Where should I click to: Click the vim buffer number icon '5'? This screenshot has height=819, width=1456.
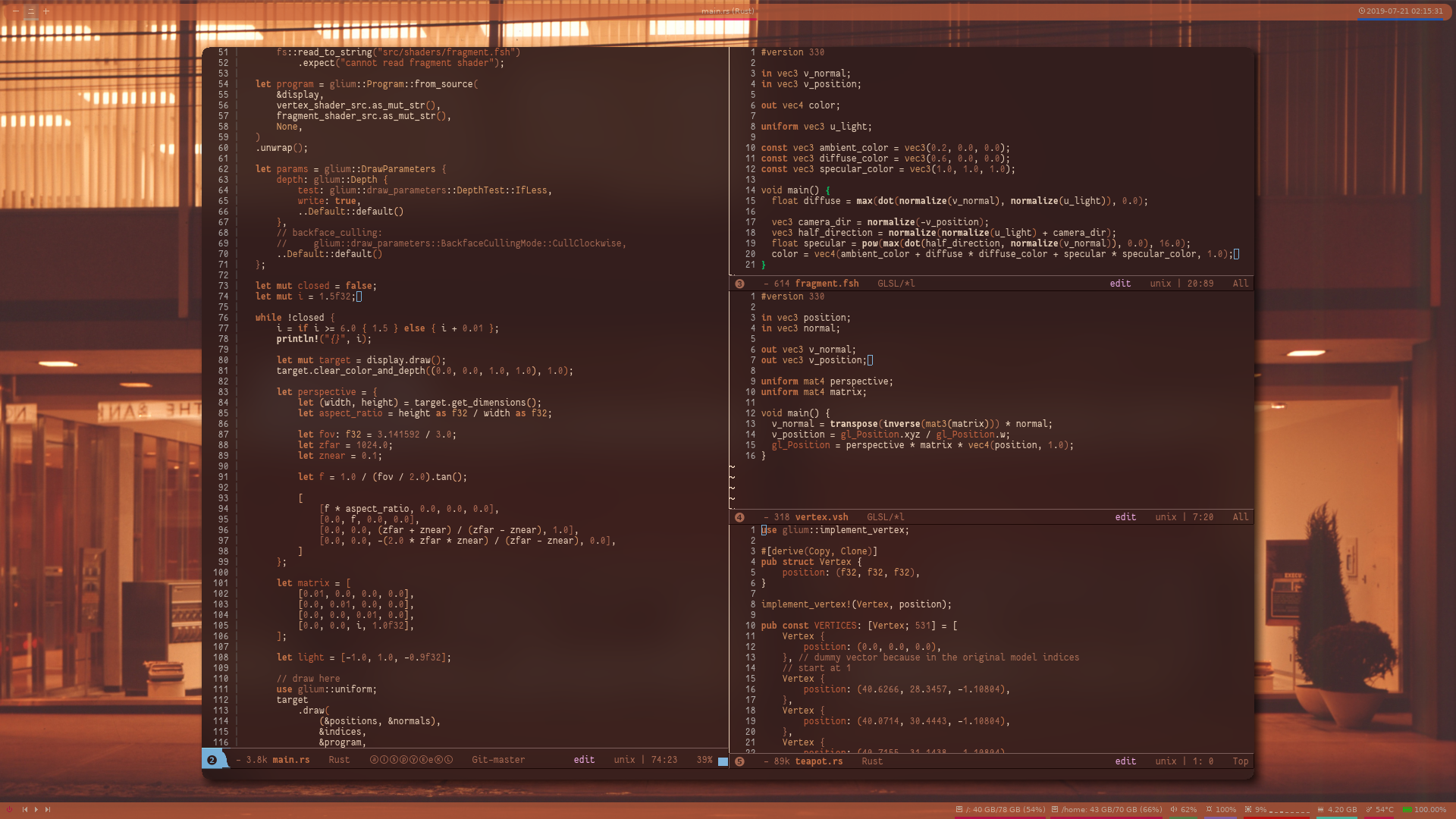click(x=739, y=761)
